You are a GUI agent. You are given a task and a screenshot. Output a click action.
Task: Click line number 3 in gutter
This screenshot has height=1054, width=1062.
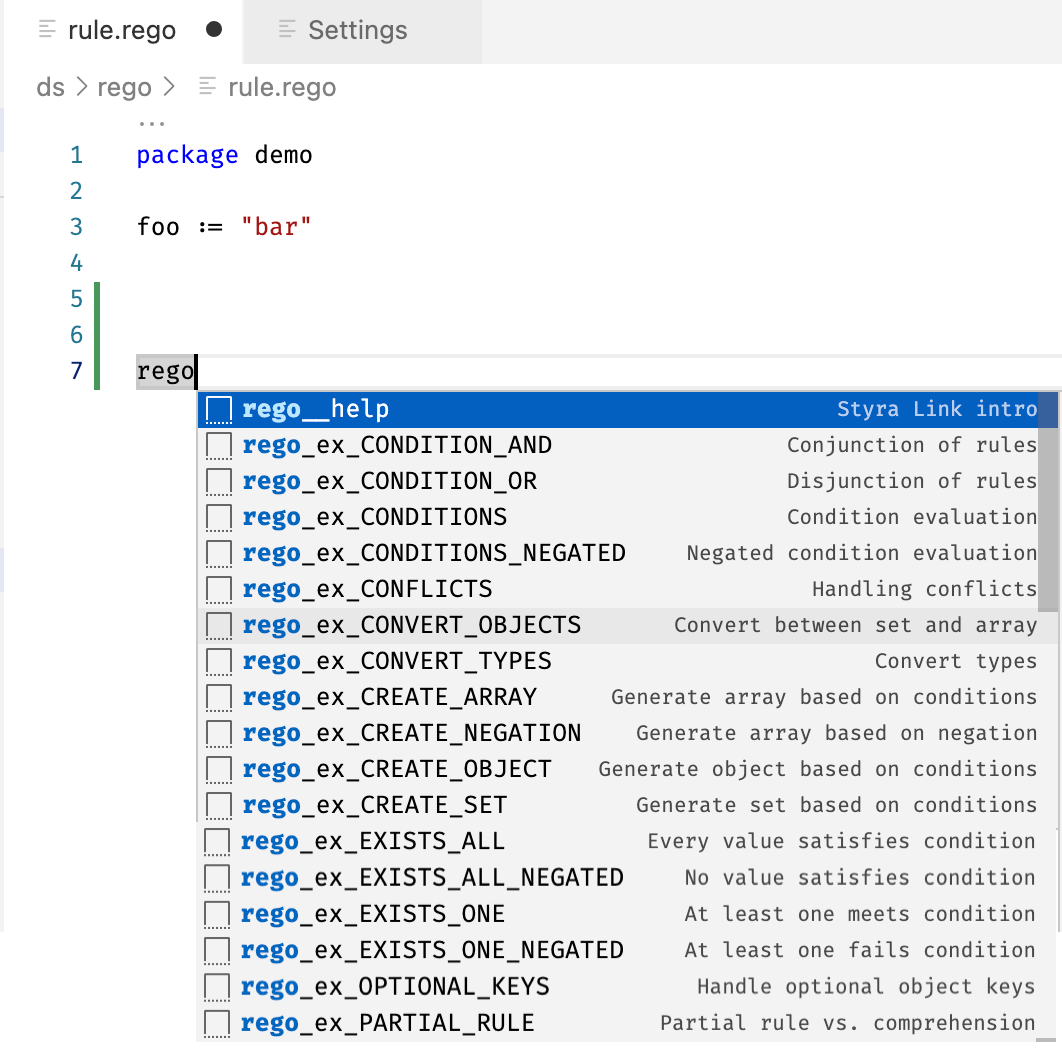pos(76,227)
